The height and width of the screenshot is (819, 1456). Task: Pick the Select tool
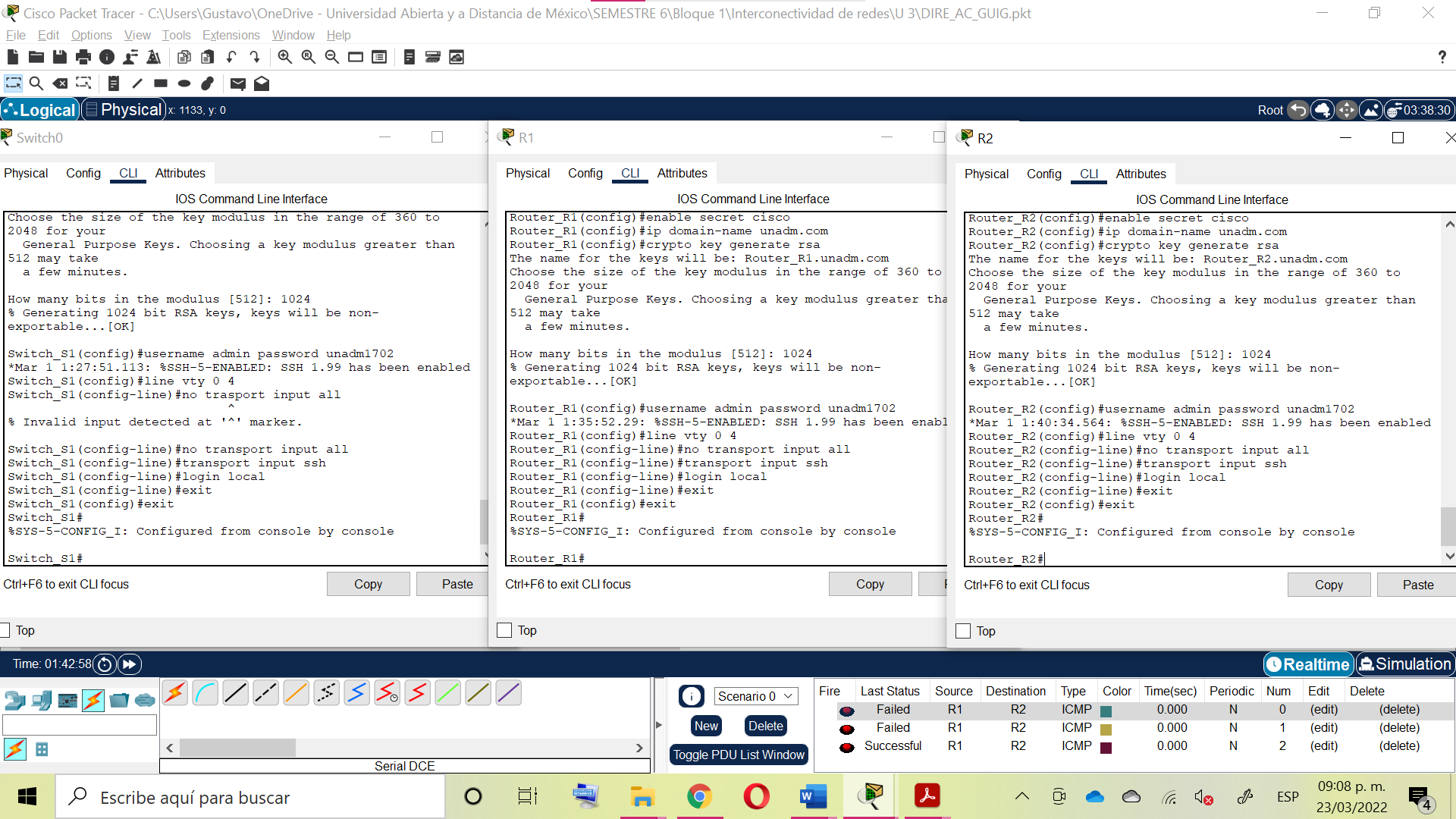[x=13, y=83]
